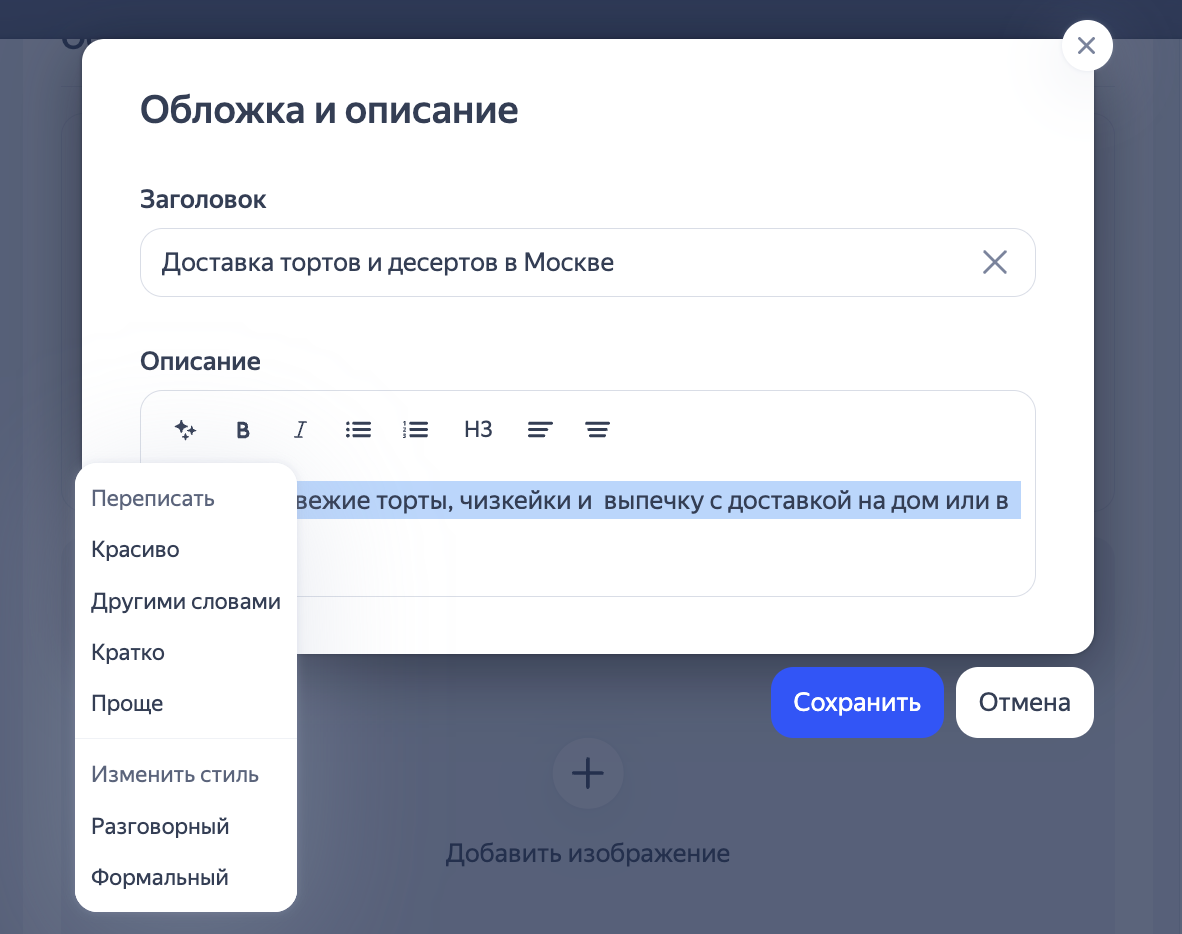Center-align the description text

[x=598, y=430]
